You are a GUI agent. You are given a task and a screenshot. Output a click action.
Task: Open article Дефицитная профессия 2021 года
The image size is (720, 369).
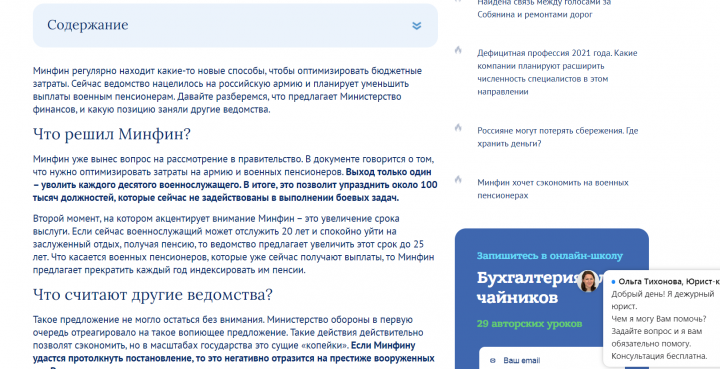click(x=557, y=73)
